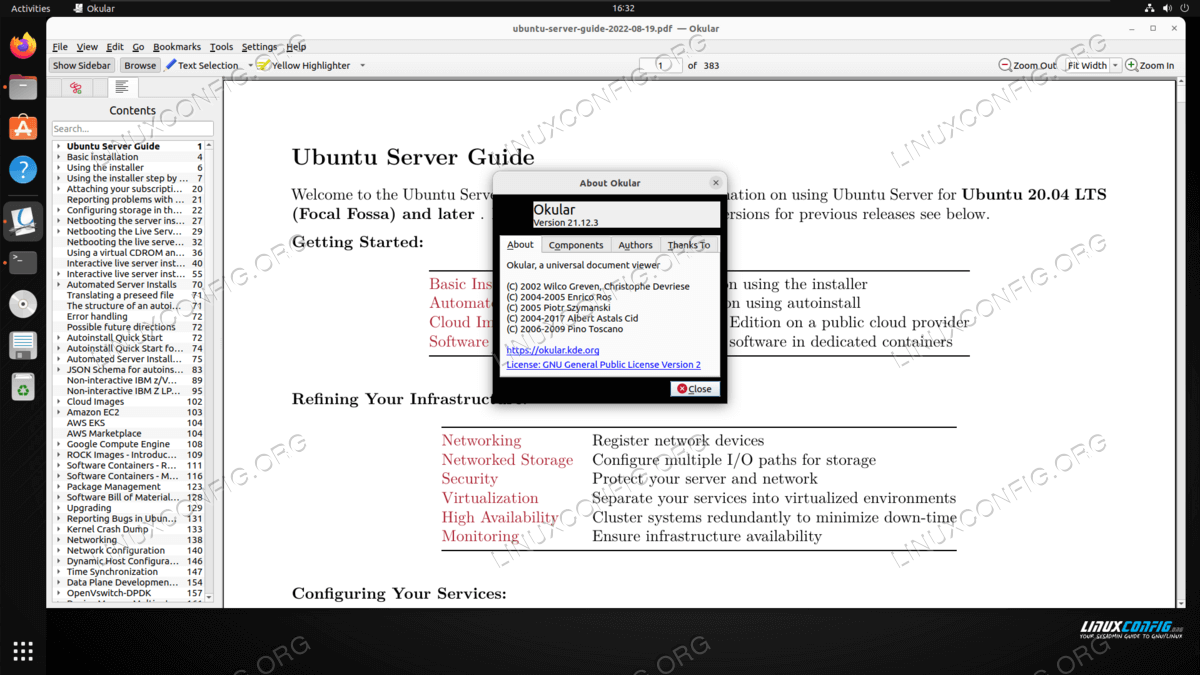Image resolution: width=1200 pixels, height=675 pixels.
Task: Select the Text Selection tool
Action: [x=203, y=66]
